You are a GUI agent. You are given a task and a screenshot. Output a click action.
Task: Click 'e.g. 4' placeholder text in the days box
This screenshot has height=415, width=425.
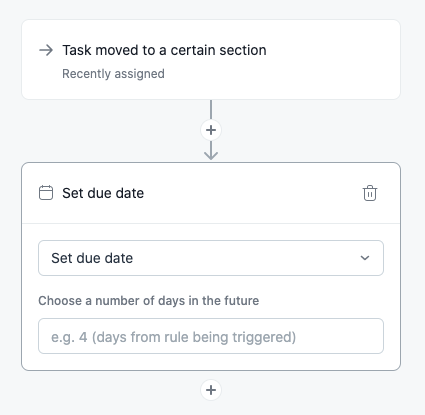69,337
